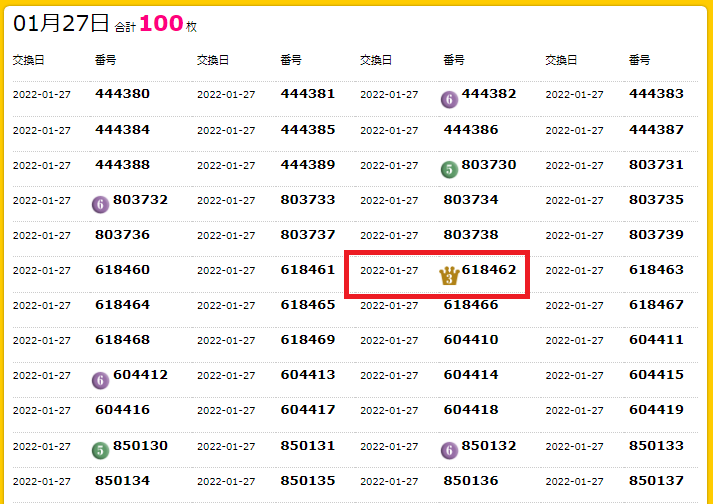This screenshot has height=504, width=713.
Task: Select the purple 6 badge next to 803732
Action: pyautogui.click(x=100, y=204)
